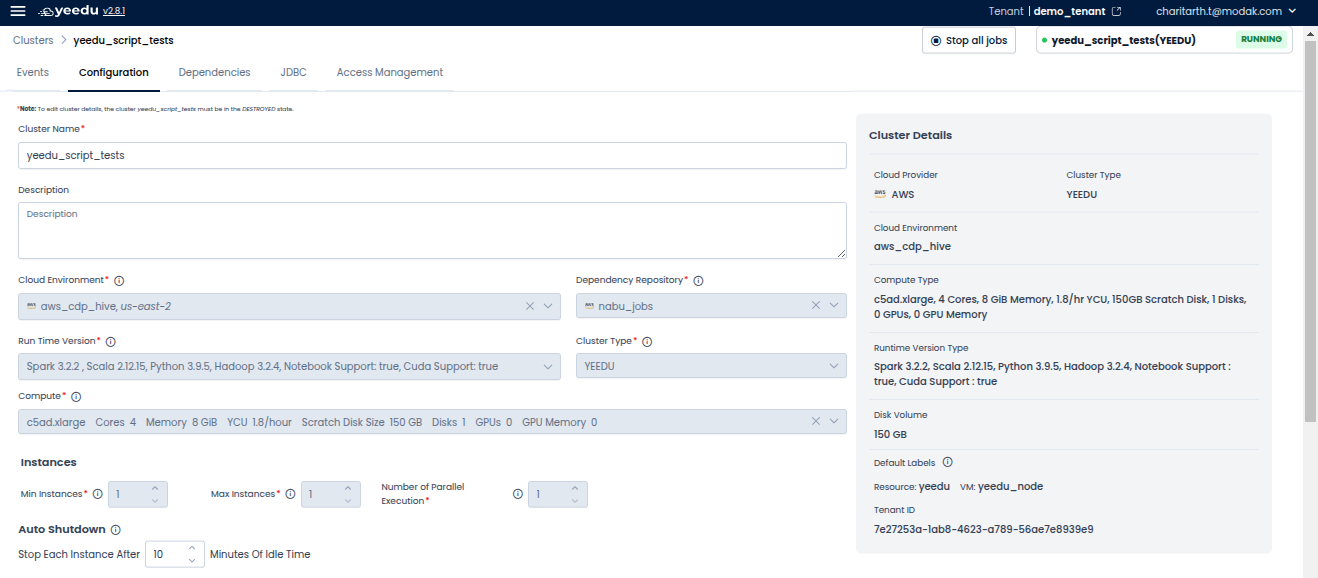Image resolution: width=1318 pixels, height=578 pixels.
Task: Clear the nabu_jobs dependency repository selection
Action: (816, 306)
